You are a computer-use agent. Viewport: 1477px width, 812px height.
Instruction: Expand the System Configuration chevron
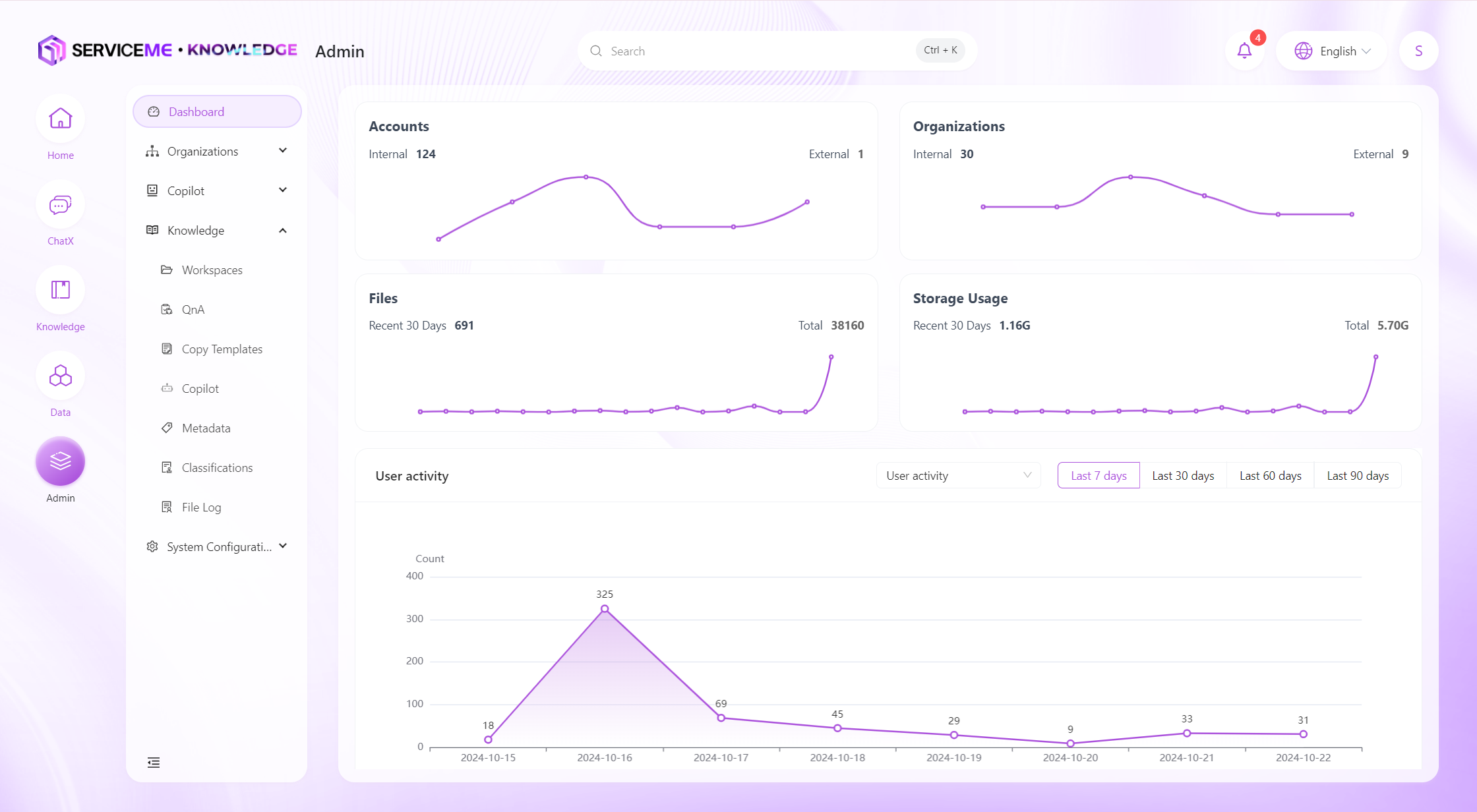(x=283, y=546)
